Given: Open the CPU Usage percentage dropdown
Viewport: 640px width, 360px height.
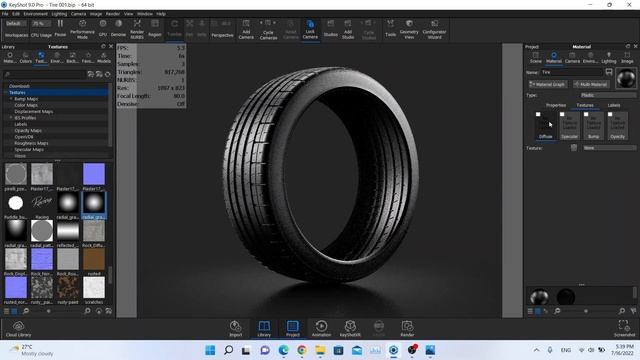Looking at the screenshot, I should tap(41, 24).
